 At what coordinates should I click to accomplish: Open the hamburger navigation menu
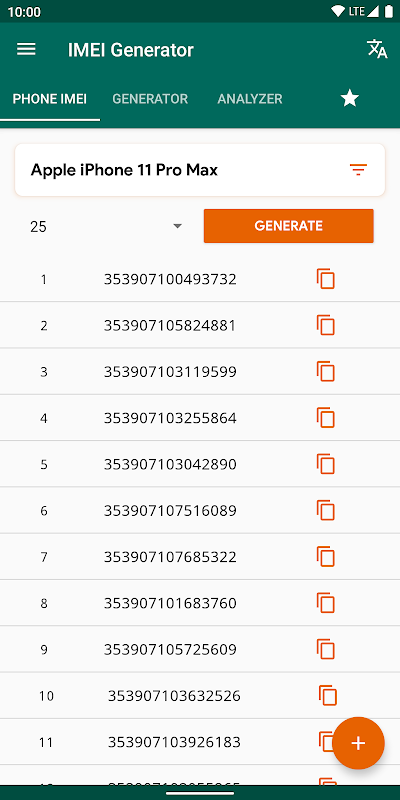pos(26,49)
